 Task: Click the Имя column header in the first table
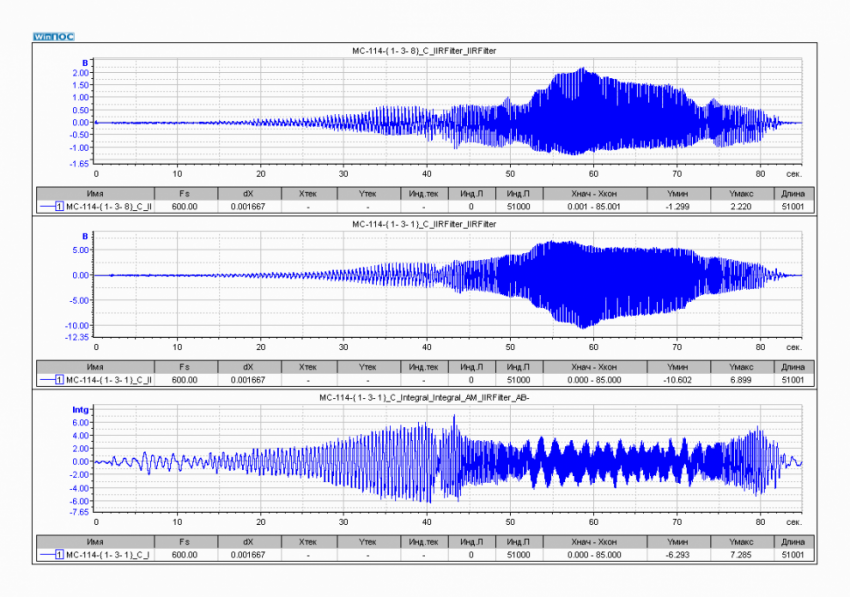95,192
